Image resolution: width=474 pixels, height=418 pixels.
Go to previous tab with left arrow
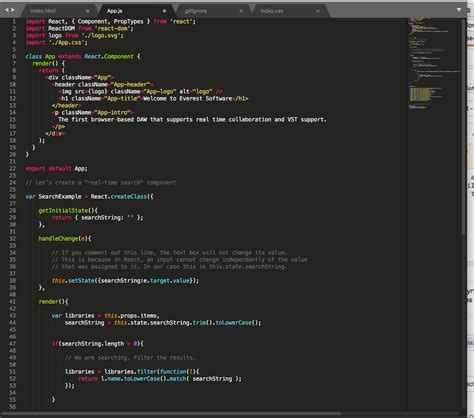(x=6, y=10)
